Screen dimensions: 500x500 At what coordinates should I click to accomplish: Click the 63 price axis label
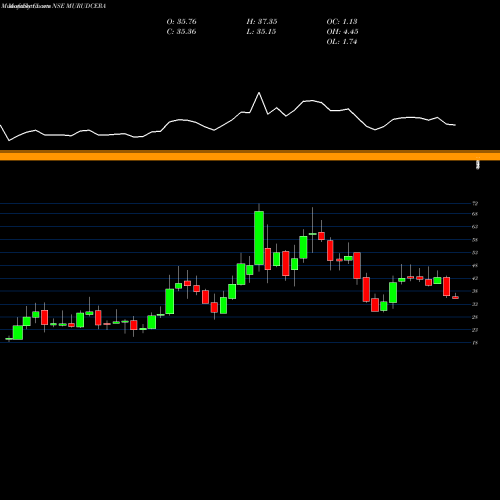(x=475, y=227)
